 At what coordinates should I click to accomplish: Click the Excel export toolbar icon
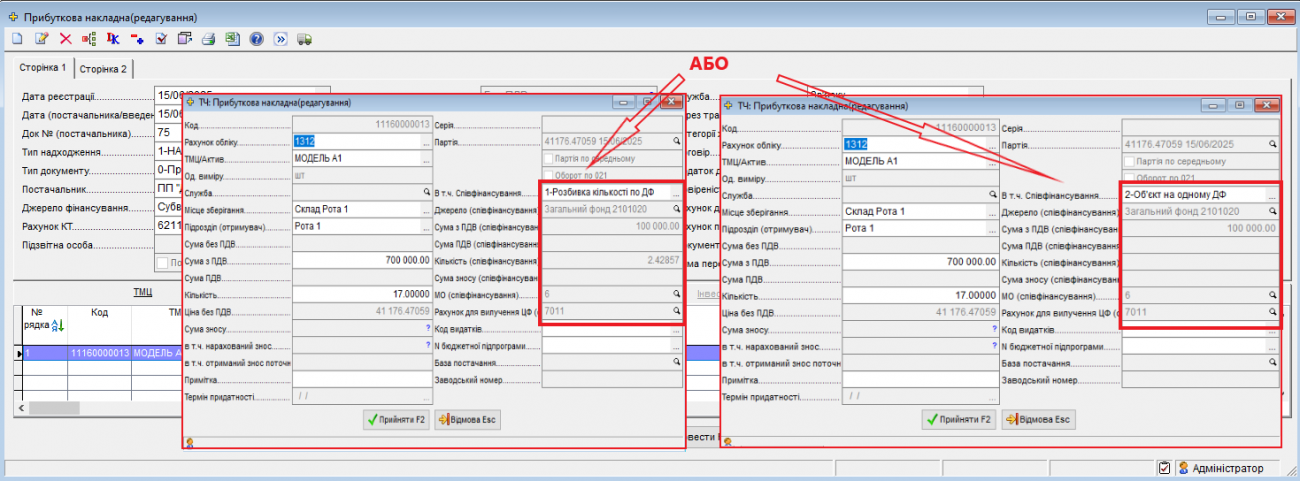(232, 39)
